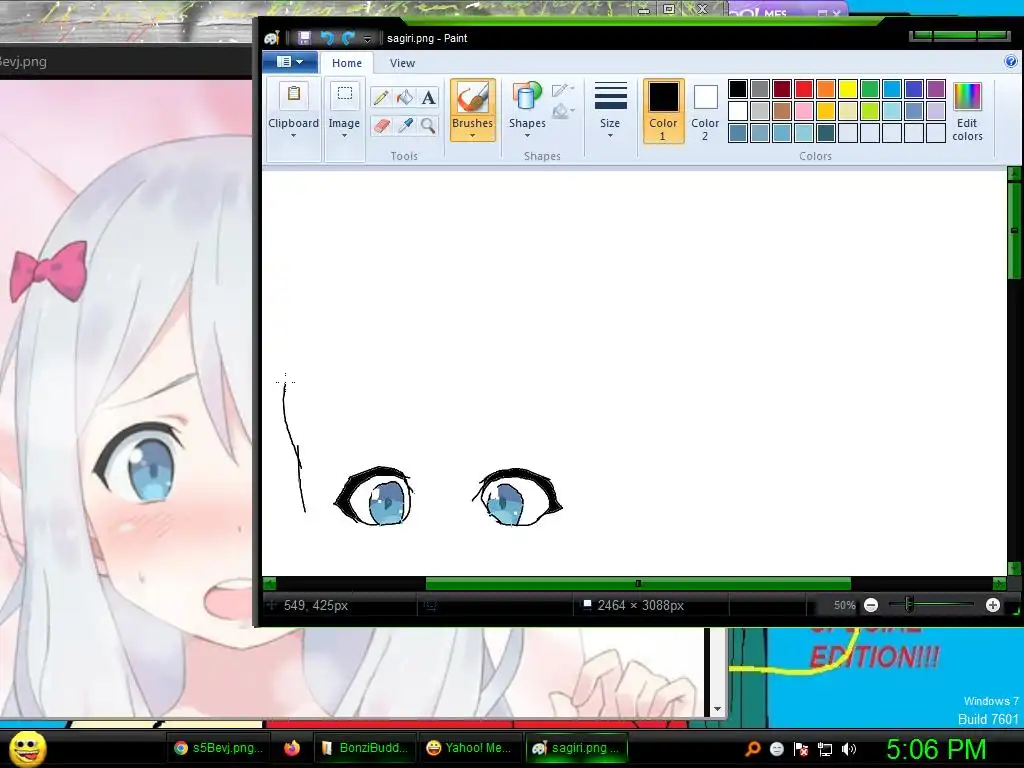
Task: Expand the Image dropdown arrow
Action: coord(344,136)
